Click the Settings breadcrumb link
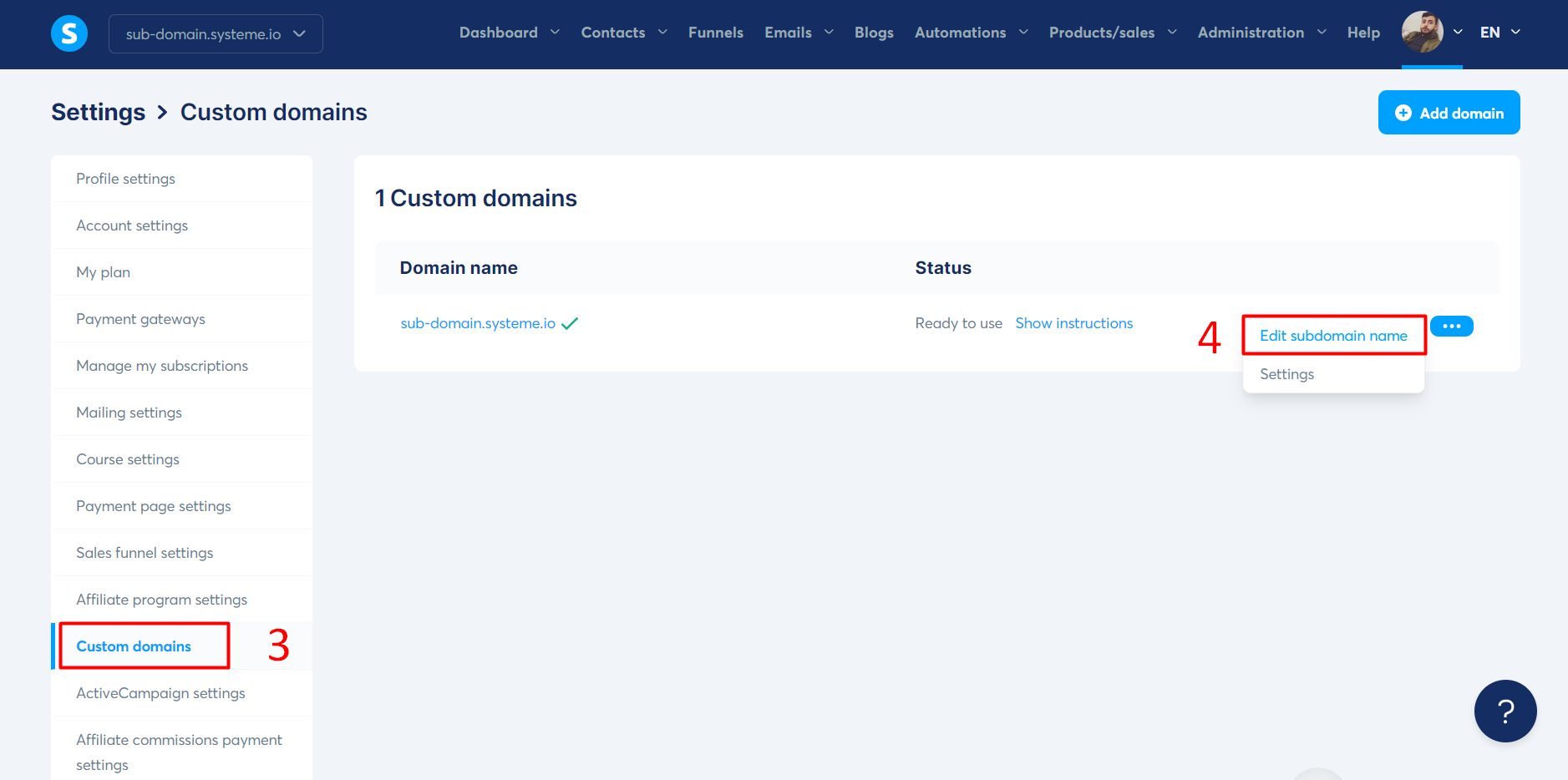Viewport: 1568px width, 780px height. (x=98, y=112)
